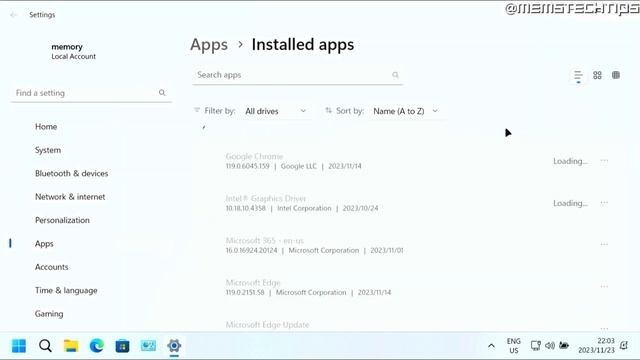Click the Search apps magnifier icon
640x360 pixels.
[x=395, y=75]
